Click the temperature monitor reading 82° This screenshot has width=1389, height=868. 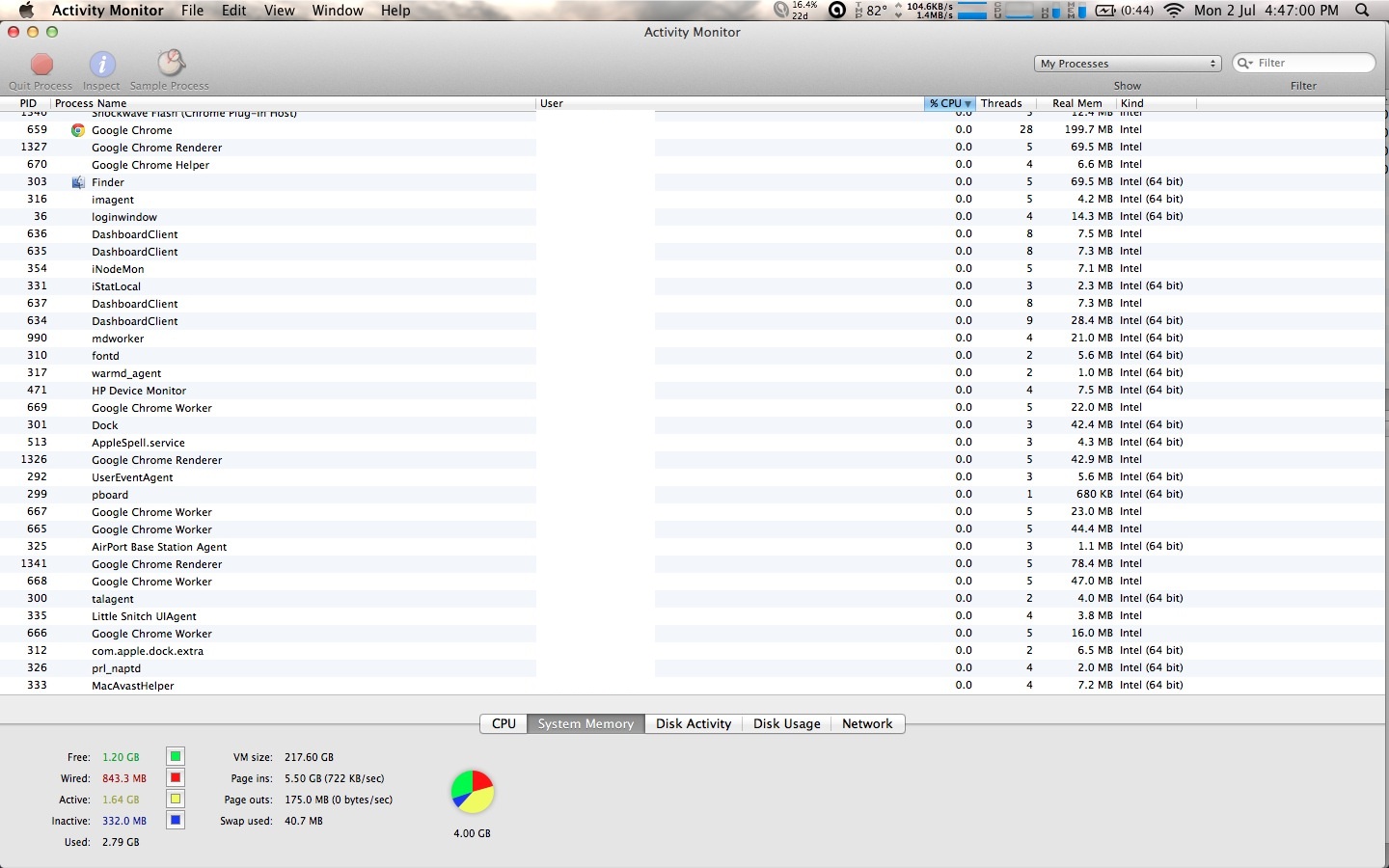coord(871,11)
